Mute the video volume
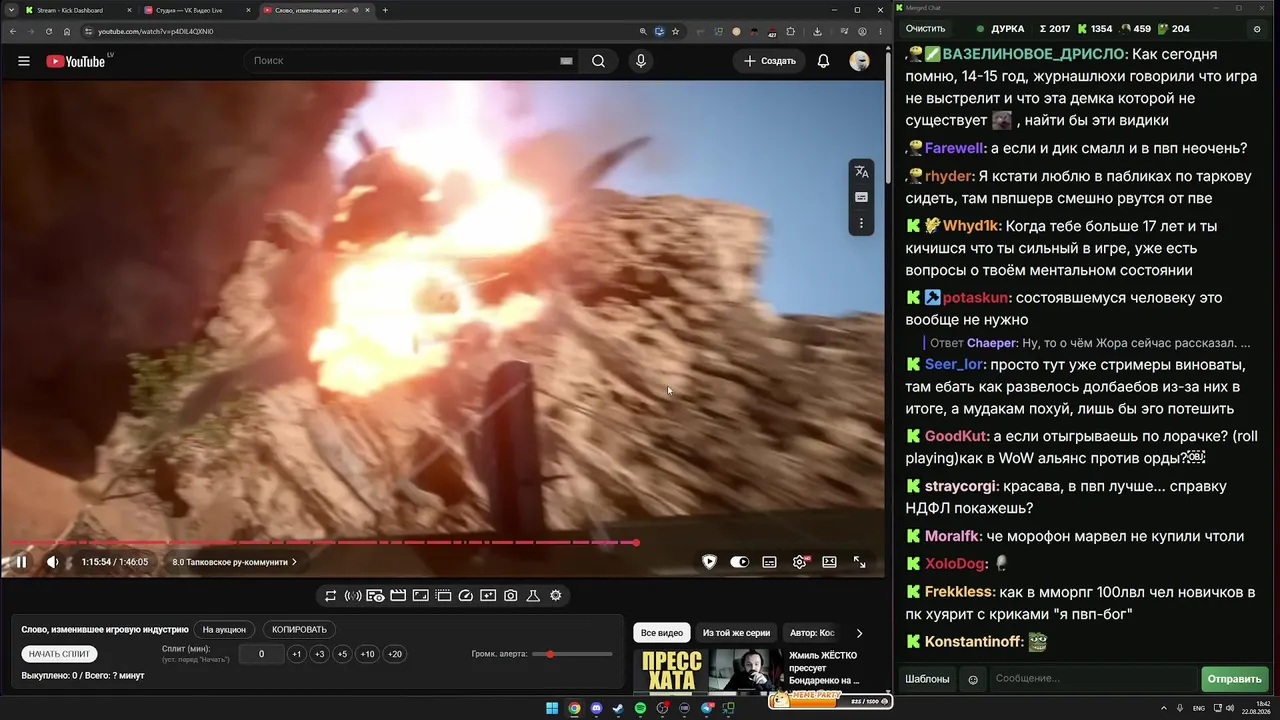1280x720 pixels. point(53,562)
